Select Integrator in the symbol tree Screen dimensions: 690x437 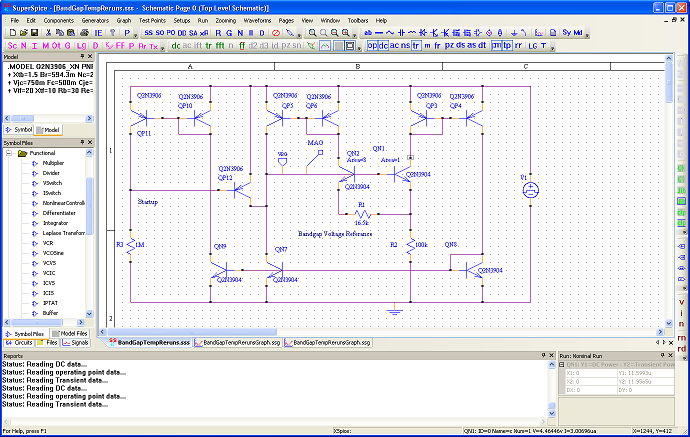[x=55, y=223]
